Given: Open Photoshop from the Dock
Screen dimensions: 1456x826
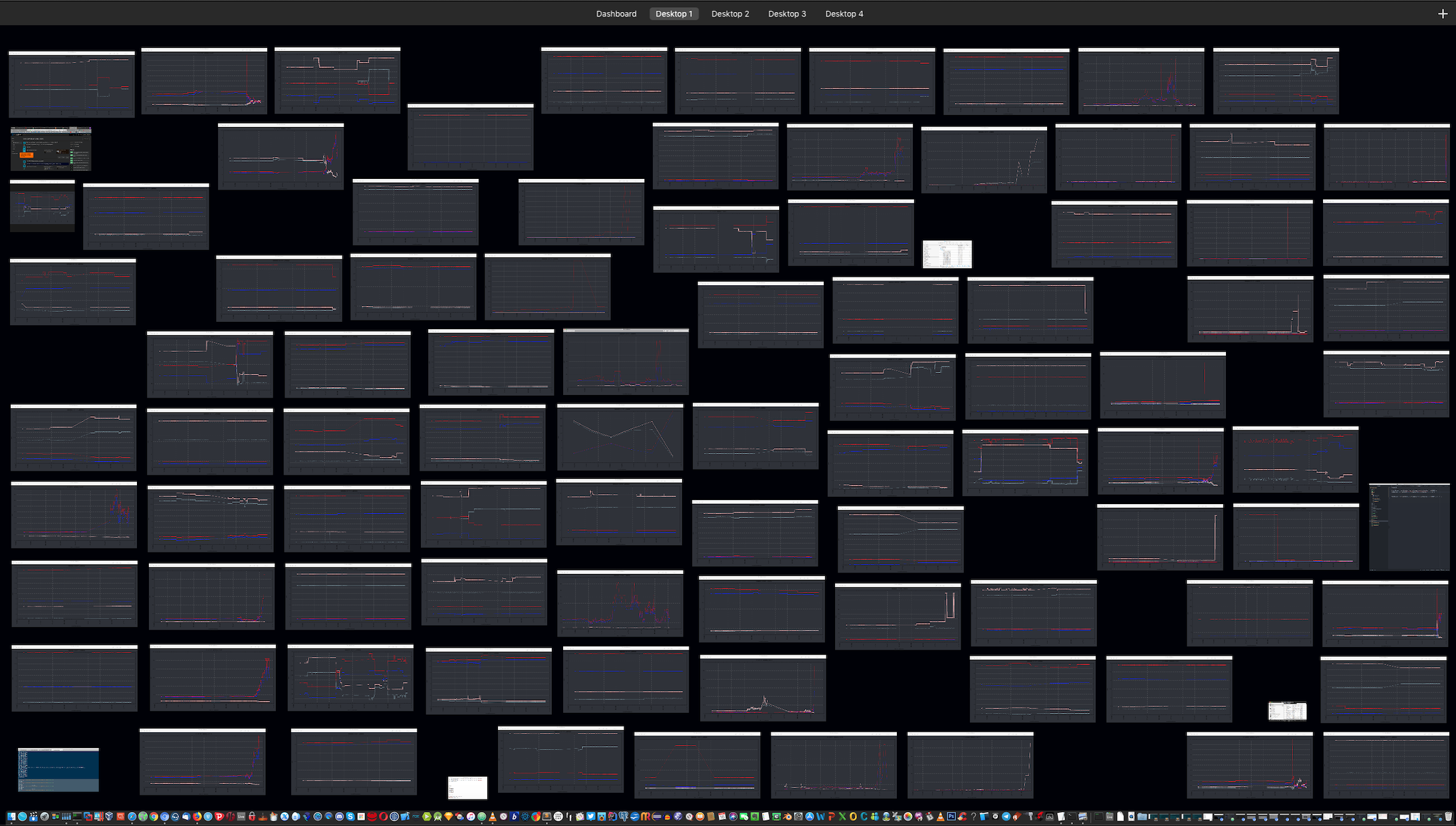Looking at the screenshot, I should coord(951,817).
